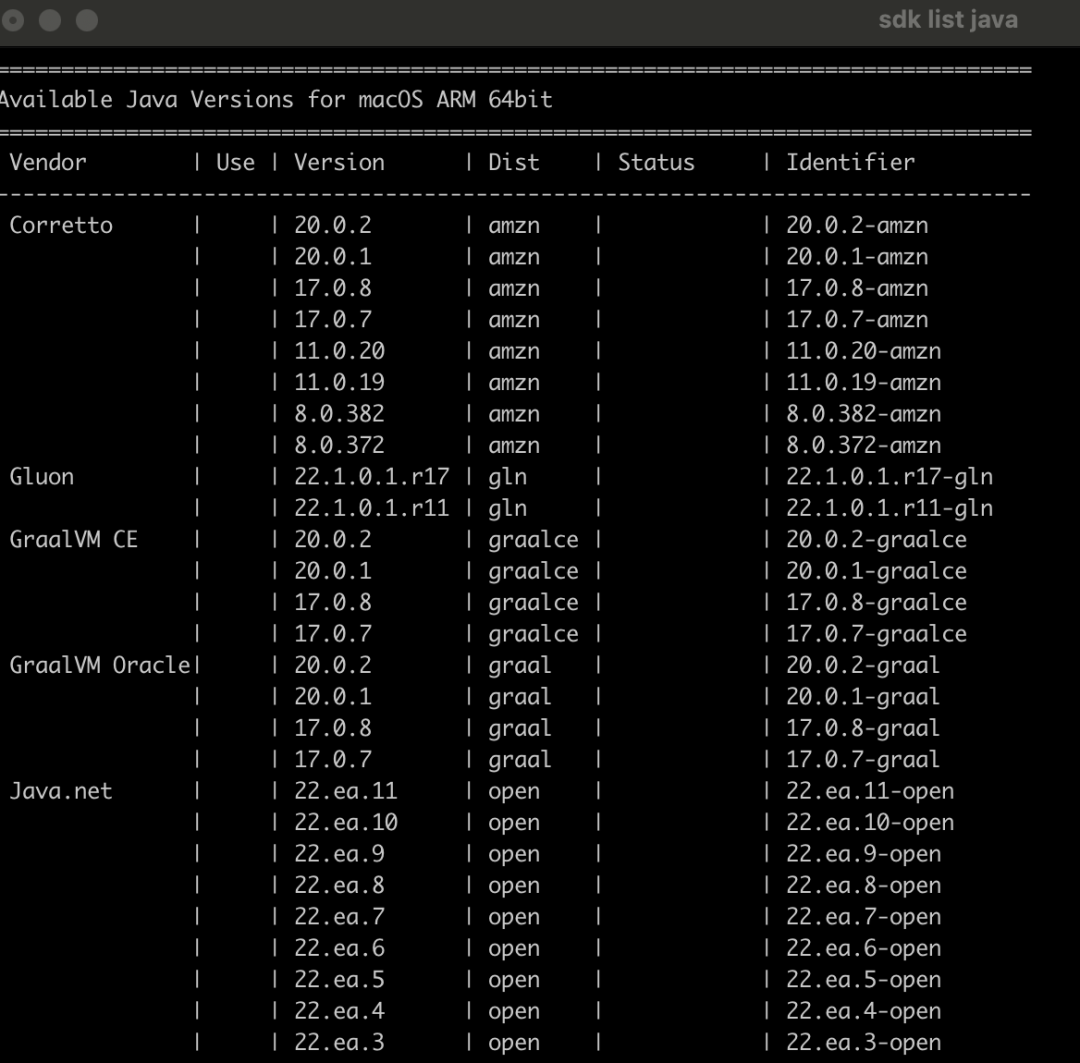Screen dimensions: 1080x1063
Task: Click the Status column header
Action: click(x=656, y=163)
